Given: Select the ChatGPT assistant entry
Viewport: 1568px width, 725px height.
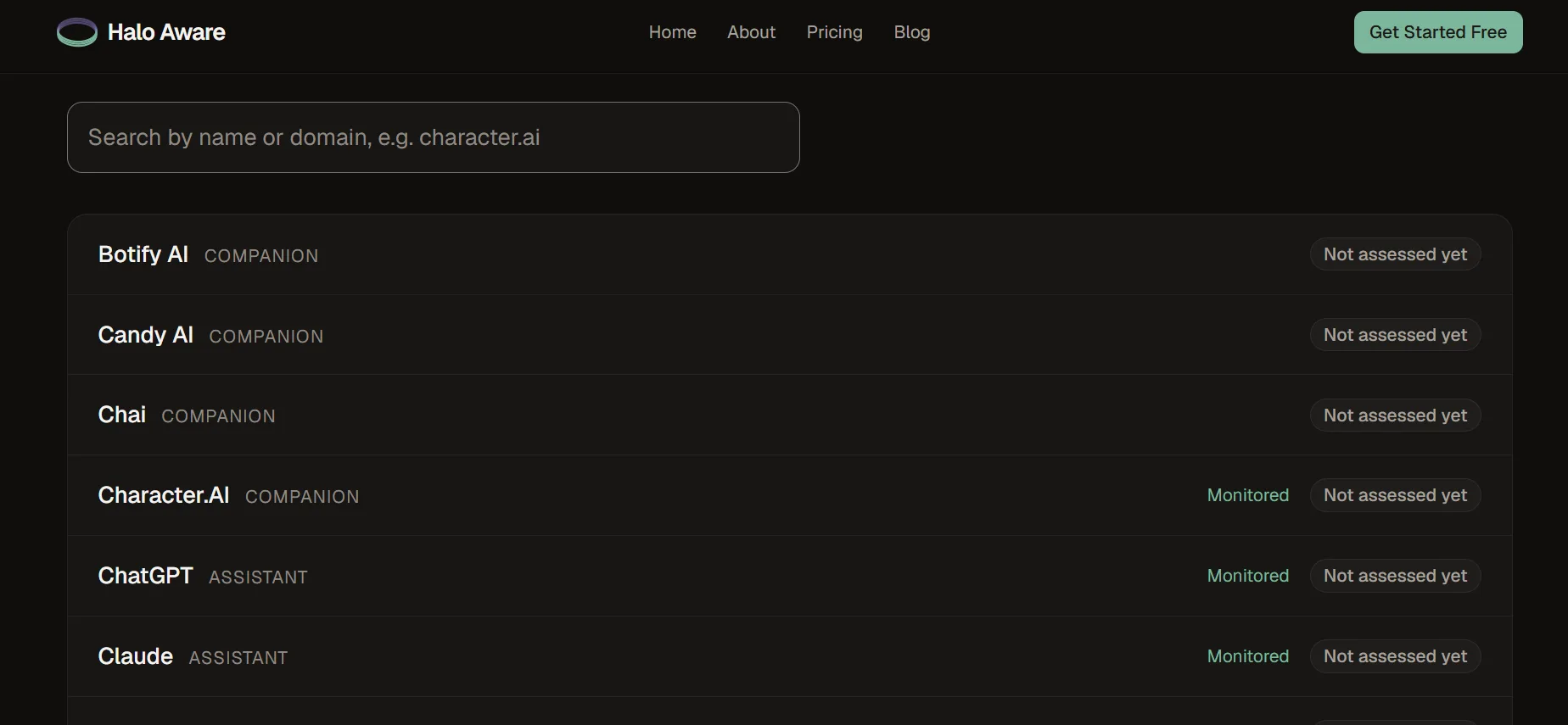Looking at the screenshot, I should [x=789, y=576].
